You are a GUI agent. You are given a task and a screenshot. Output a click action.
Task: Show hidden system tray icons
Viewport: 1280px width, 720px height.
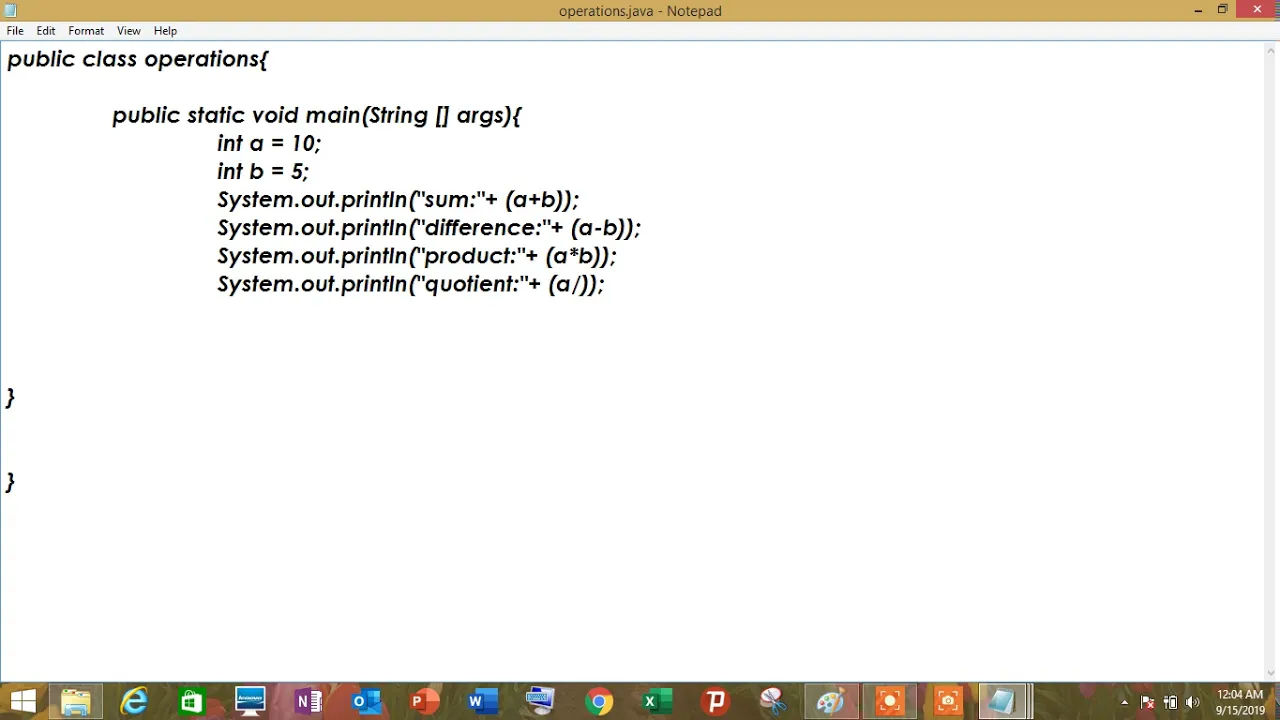pyautogui.click(x=1124, y=702)
